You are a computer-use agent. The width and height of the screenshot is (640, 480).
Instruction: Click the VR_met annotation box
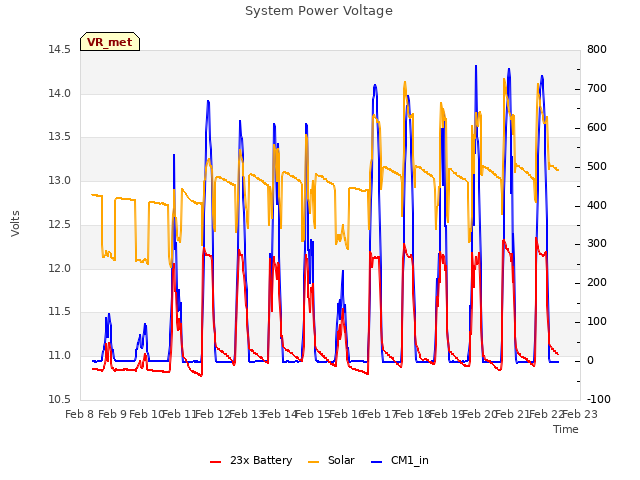(110, 42)
